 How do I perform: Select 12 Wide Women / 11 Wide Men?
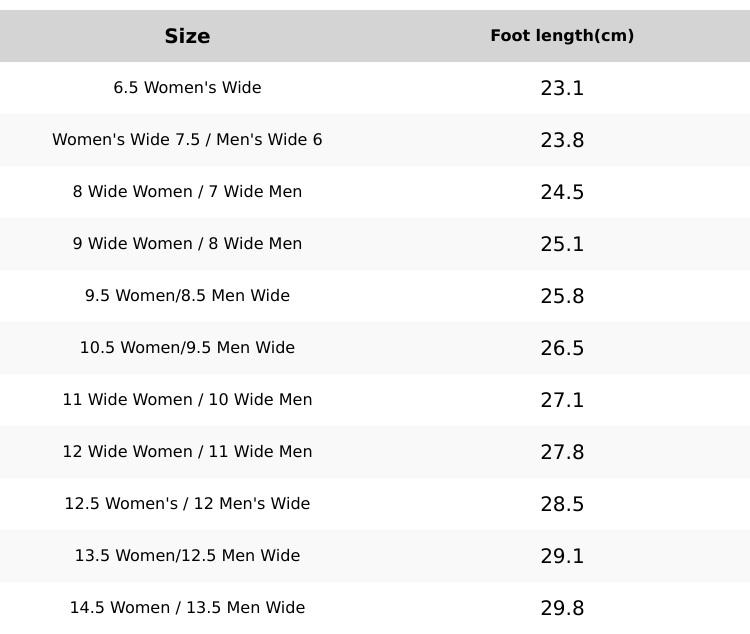(187, 452)
